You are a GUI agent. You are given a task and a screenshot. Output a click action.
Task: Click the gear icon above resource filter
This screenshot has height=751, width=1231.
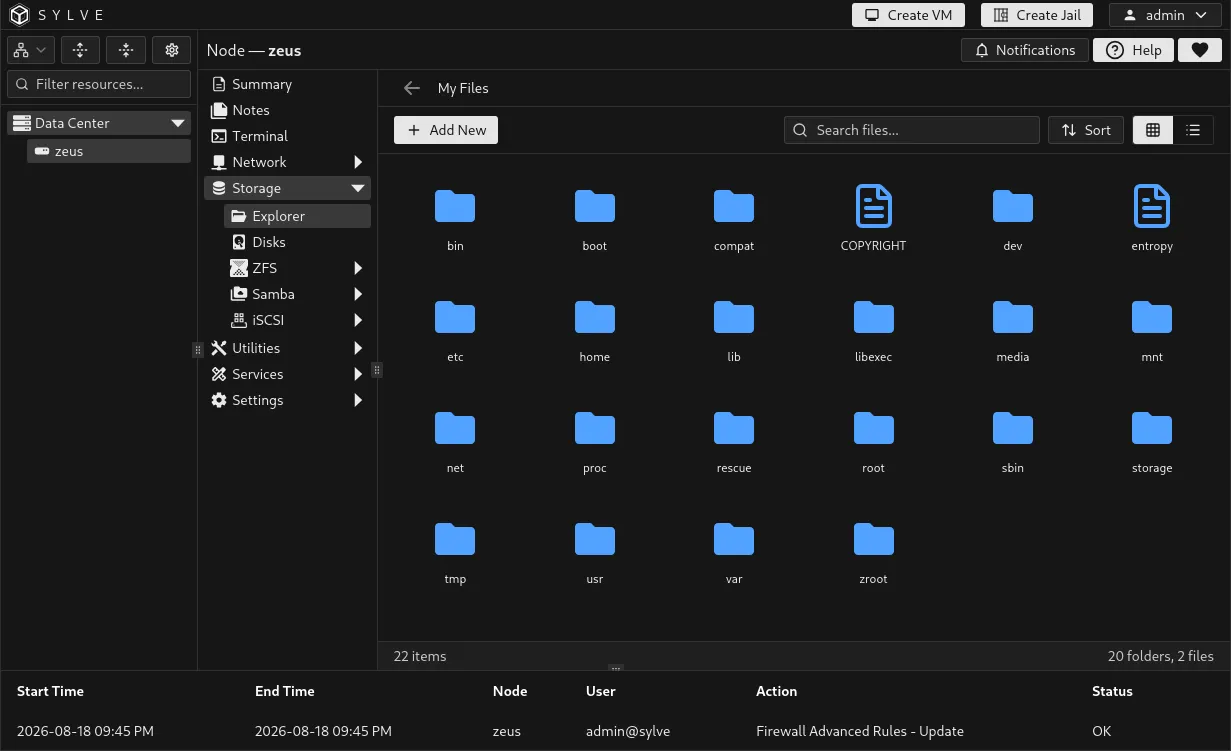click(171, 50)
